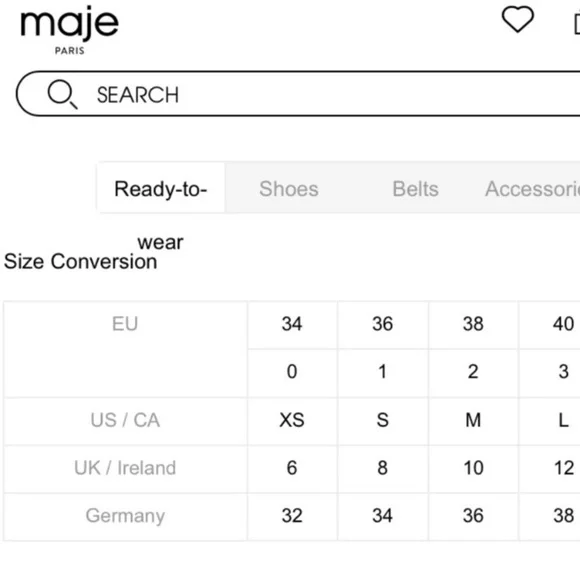Open wishlist via the heart icon
This screenshot has width=580, height=580.
pos(517,19)
